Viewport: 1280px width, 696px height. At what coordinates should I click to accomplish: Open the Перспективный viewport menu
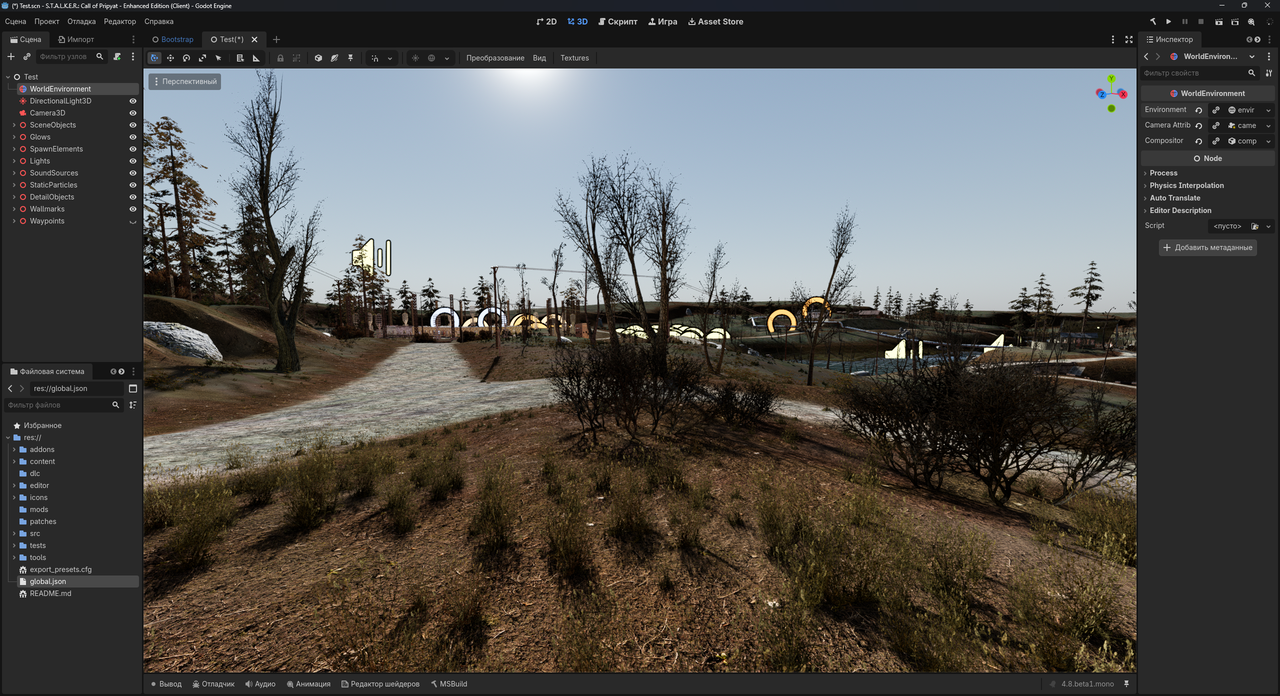click(x=185, y=81)
